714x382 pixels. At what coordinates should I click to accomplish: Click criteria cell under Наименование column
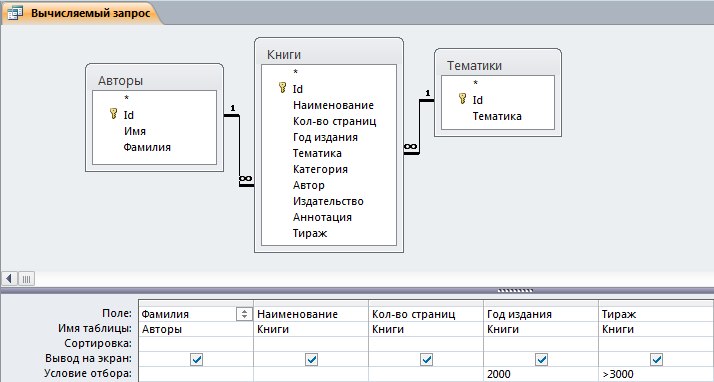[x=311, y=374]
